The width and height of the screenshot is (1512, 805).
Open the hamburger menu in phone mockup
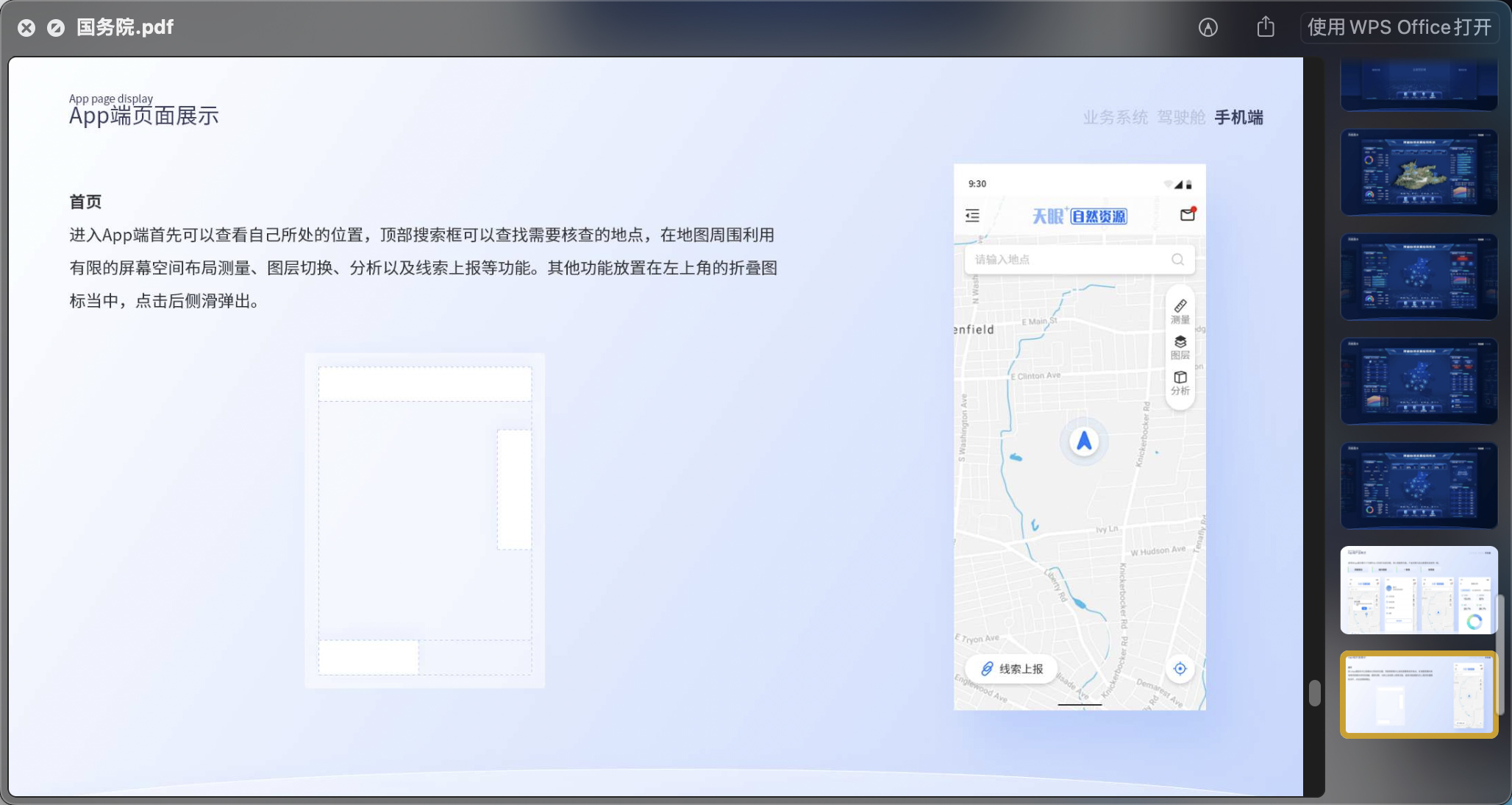(972, 216)
